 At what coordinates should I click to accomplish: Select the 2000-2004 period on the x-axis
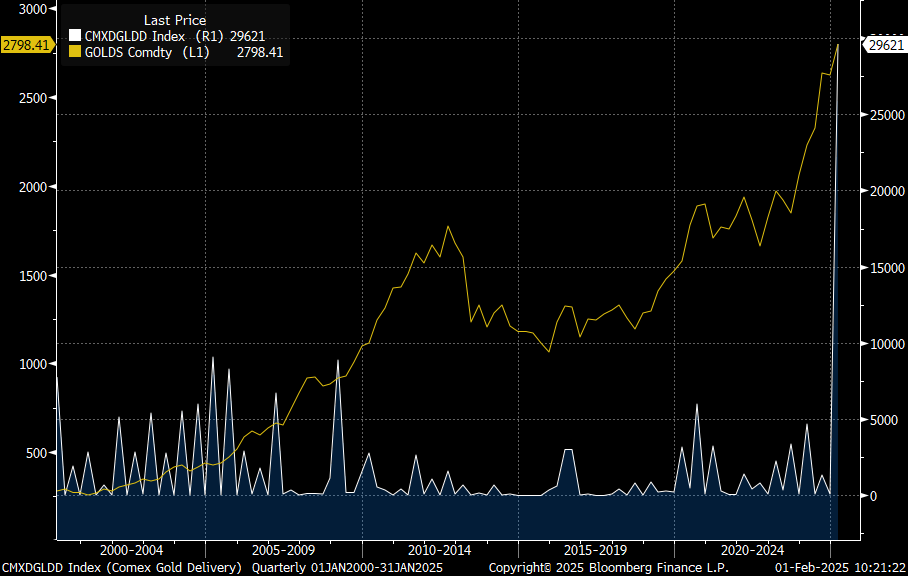pyautogui.click(x=131, y=549)
